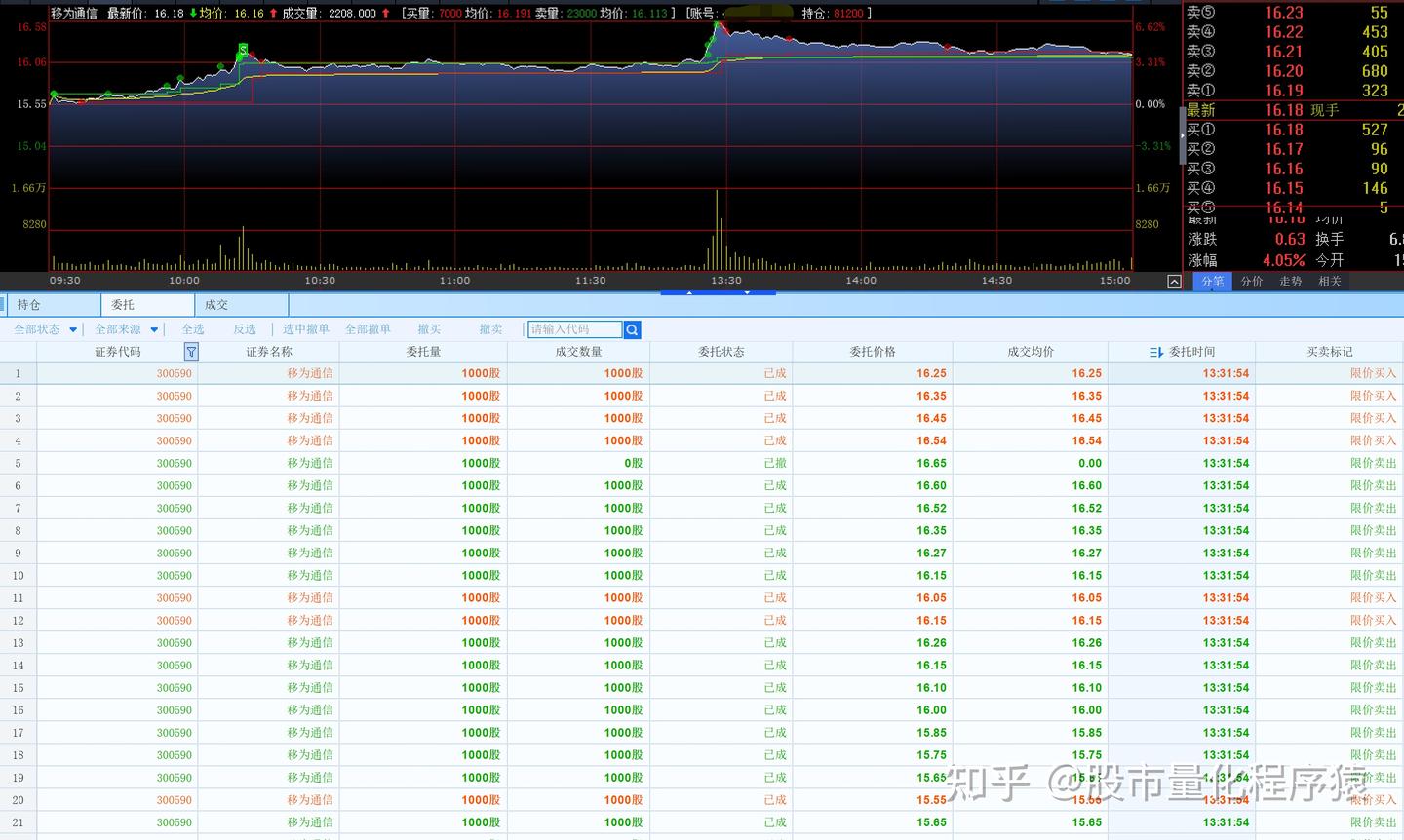Image resolution: width=1404 pixels, height=840 pixels.
Task: Click the 卖④ price 16.22 in order book
Action: click(1284, 32)
